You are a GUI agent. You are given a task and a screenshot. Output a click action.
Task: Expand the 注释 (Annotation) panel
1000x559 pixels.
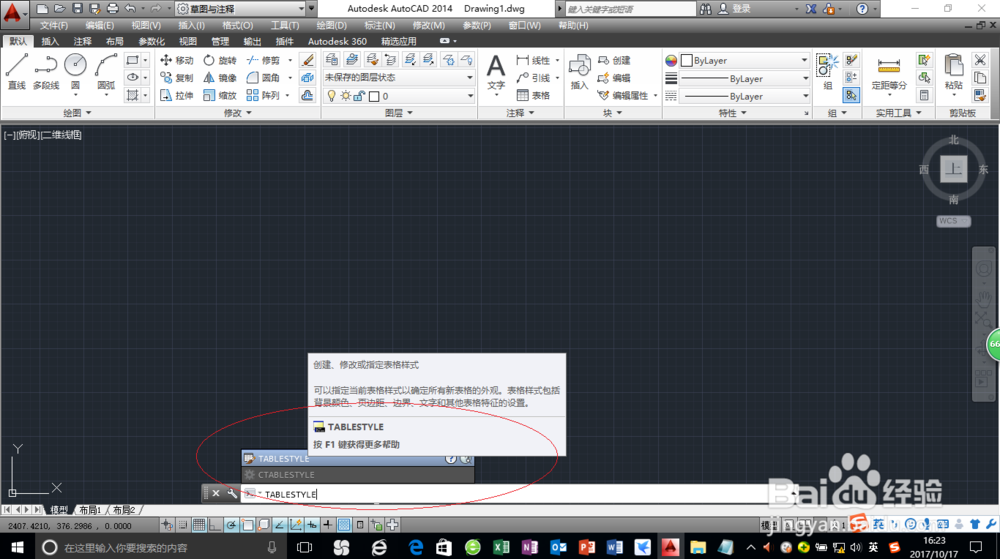[520, 113]
